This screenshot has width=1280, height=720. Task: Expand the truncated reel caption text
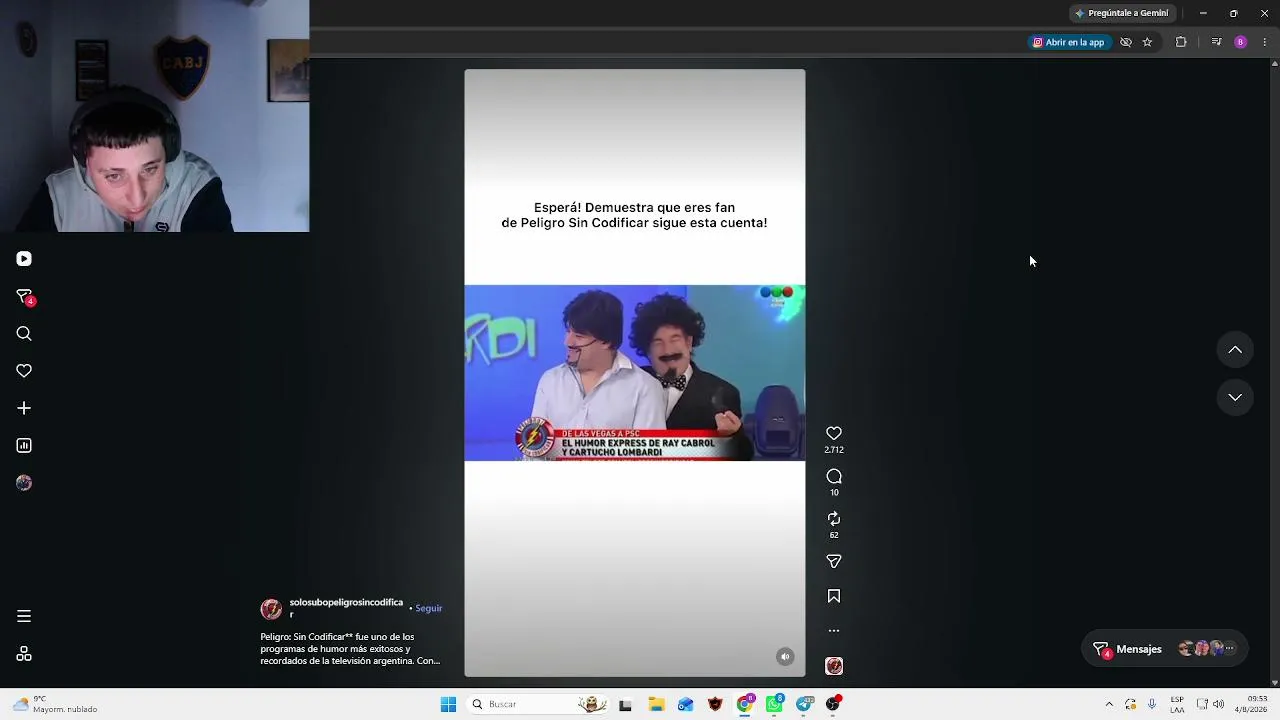coord(350,649)
